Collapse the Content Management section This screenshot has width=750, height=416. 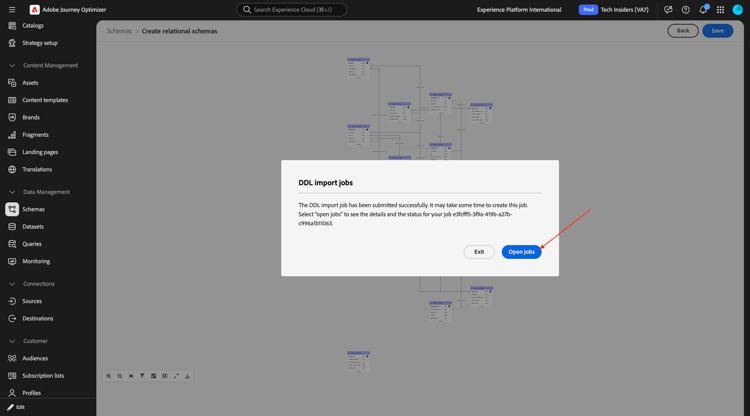(x=12, y=66)
